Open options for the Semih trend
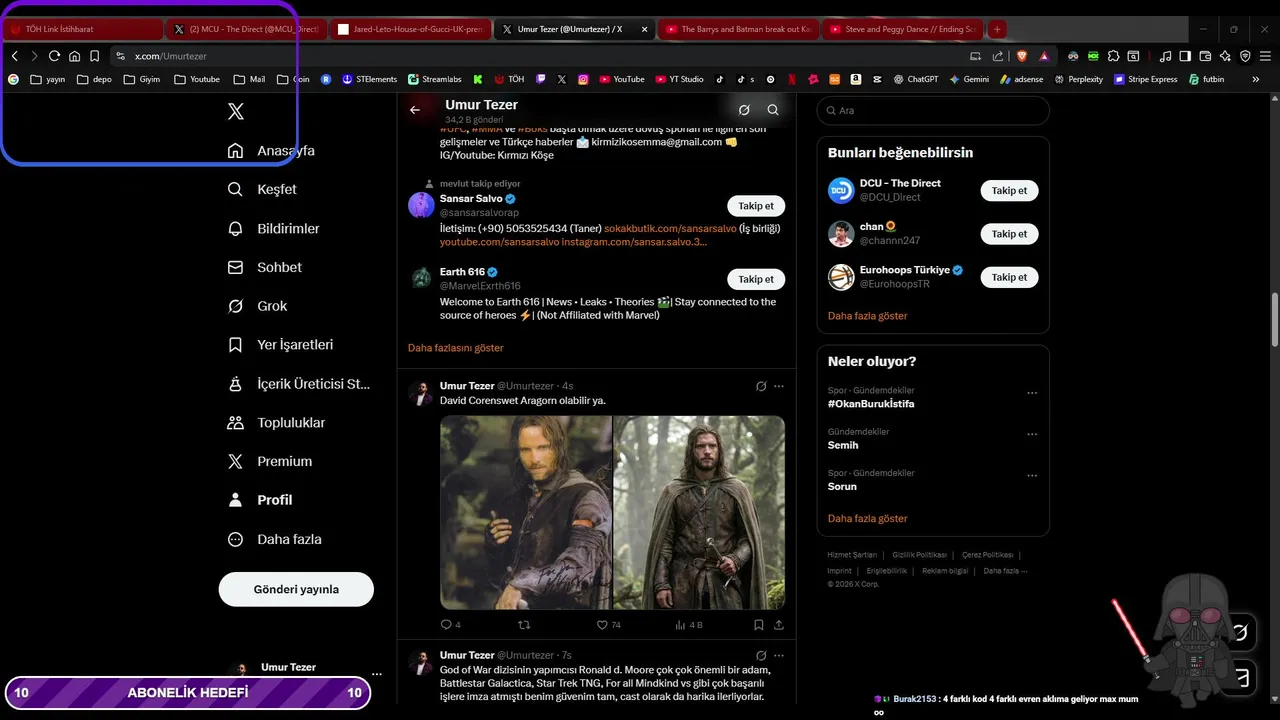The image size is (1280, 720). [1032, 435]
